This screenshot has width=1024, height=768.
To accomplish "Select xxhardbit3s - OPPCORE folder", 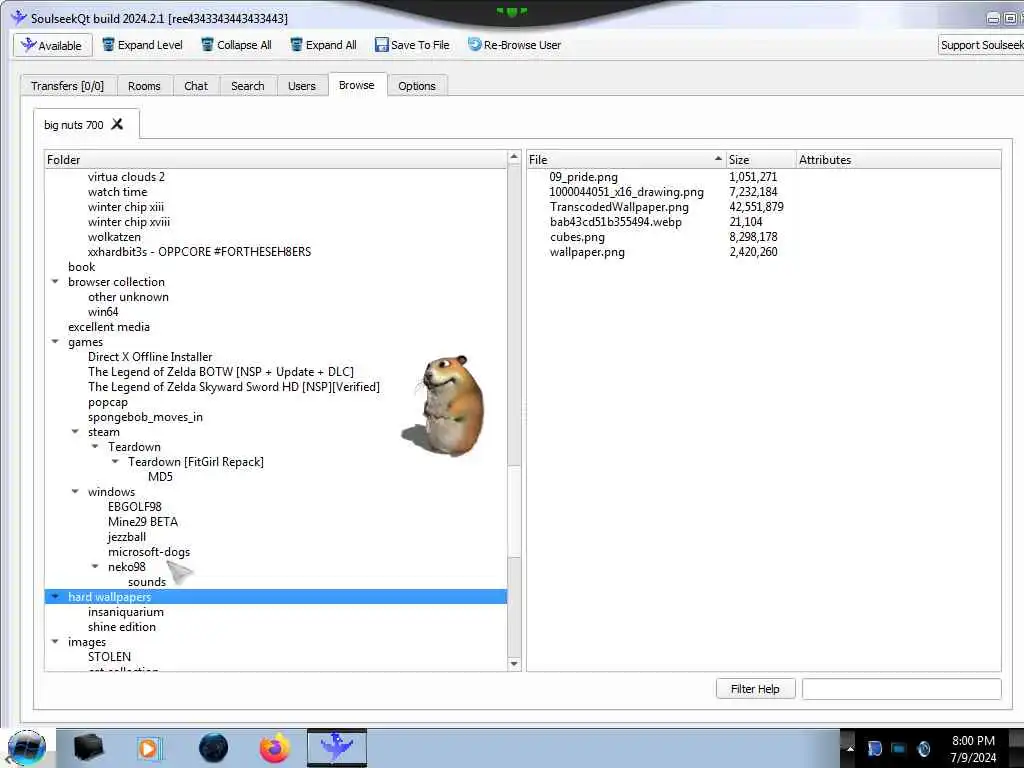I will click(x=199, y=252).
